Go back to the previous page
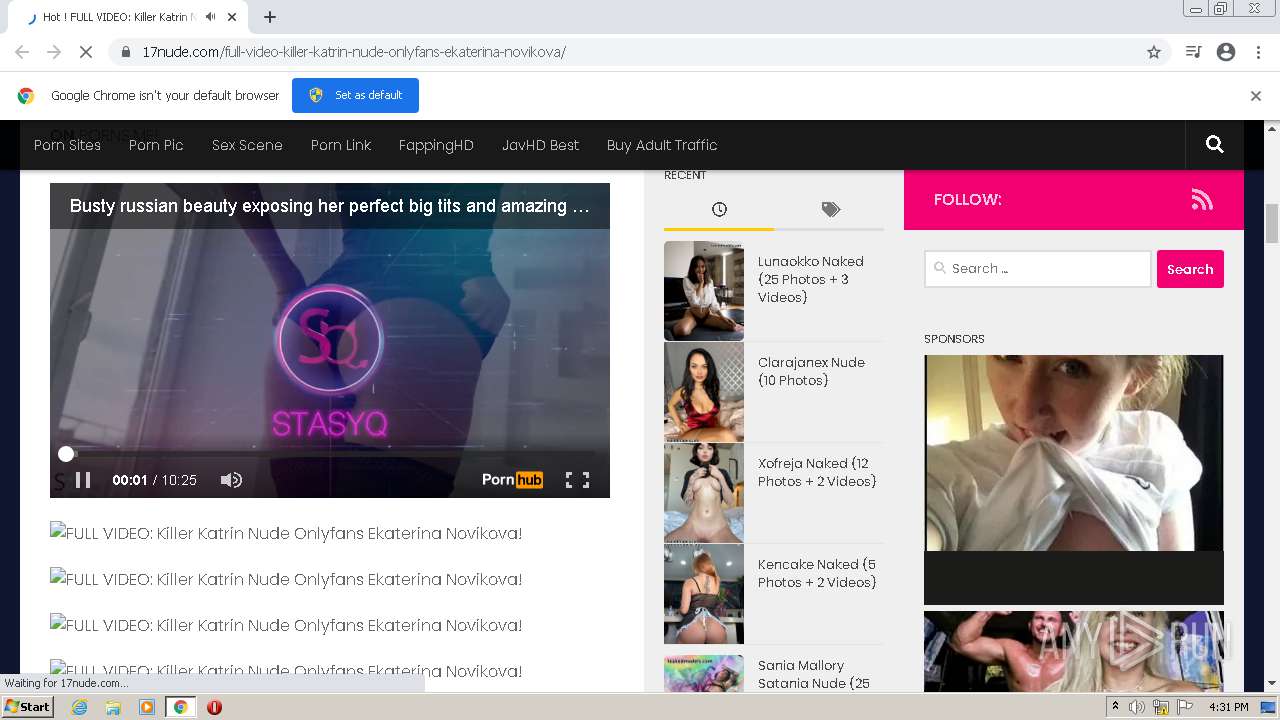1280x720 pixels. (22, 52)
